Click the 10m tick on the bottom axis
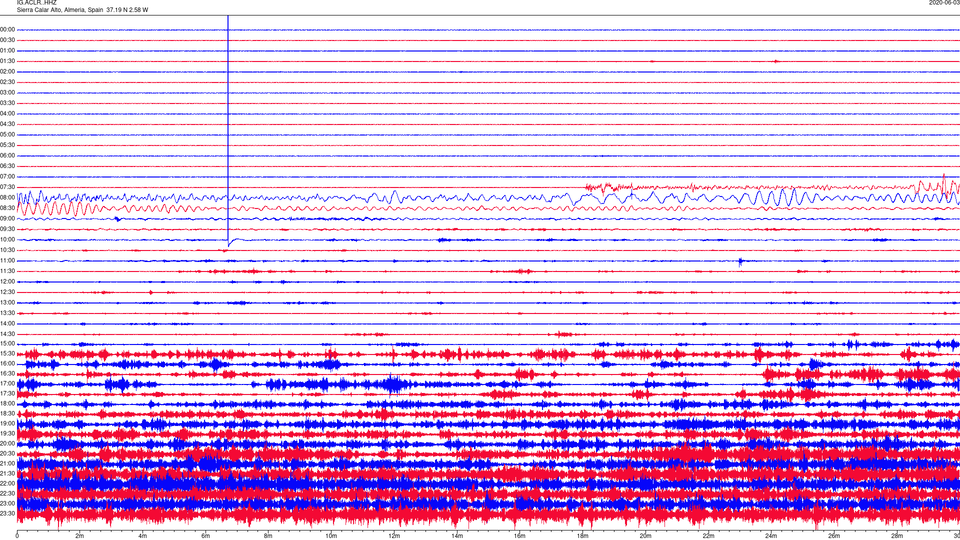Viewport: 960px width, 540px height. click(x=331, y=536)
